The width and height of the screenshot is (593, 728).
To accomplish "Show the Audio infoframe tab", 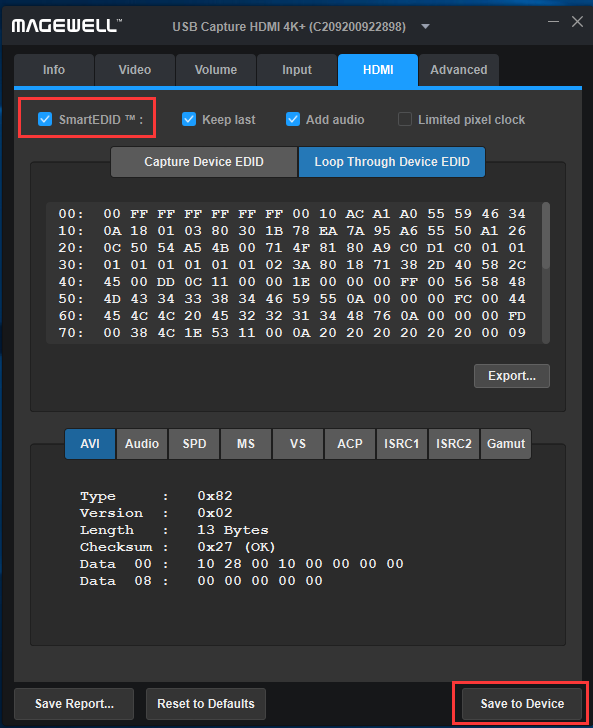I will (142, 444).
